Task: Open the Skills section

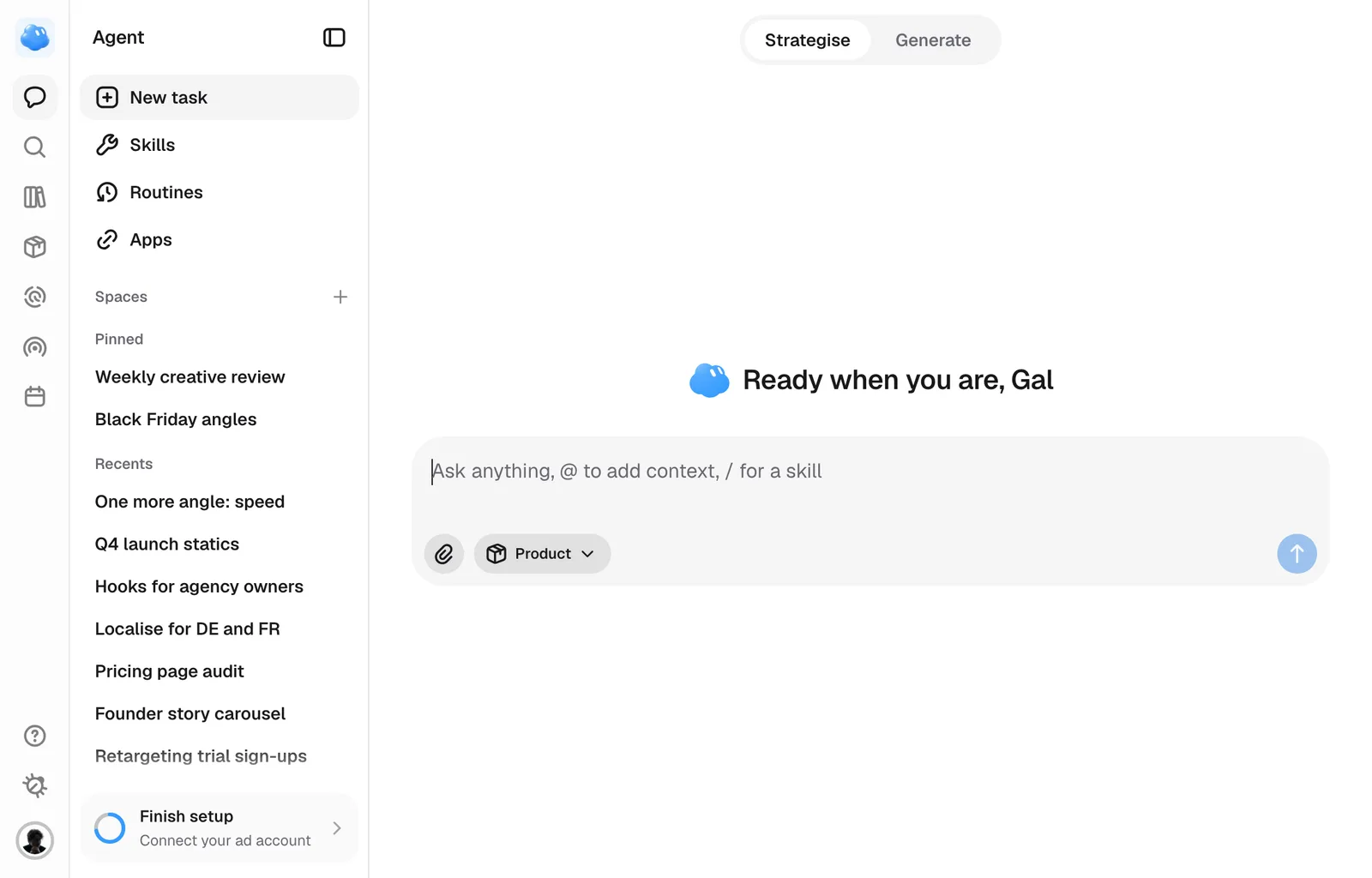Action: tap(220, 145)
